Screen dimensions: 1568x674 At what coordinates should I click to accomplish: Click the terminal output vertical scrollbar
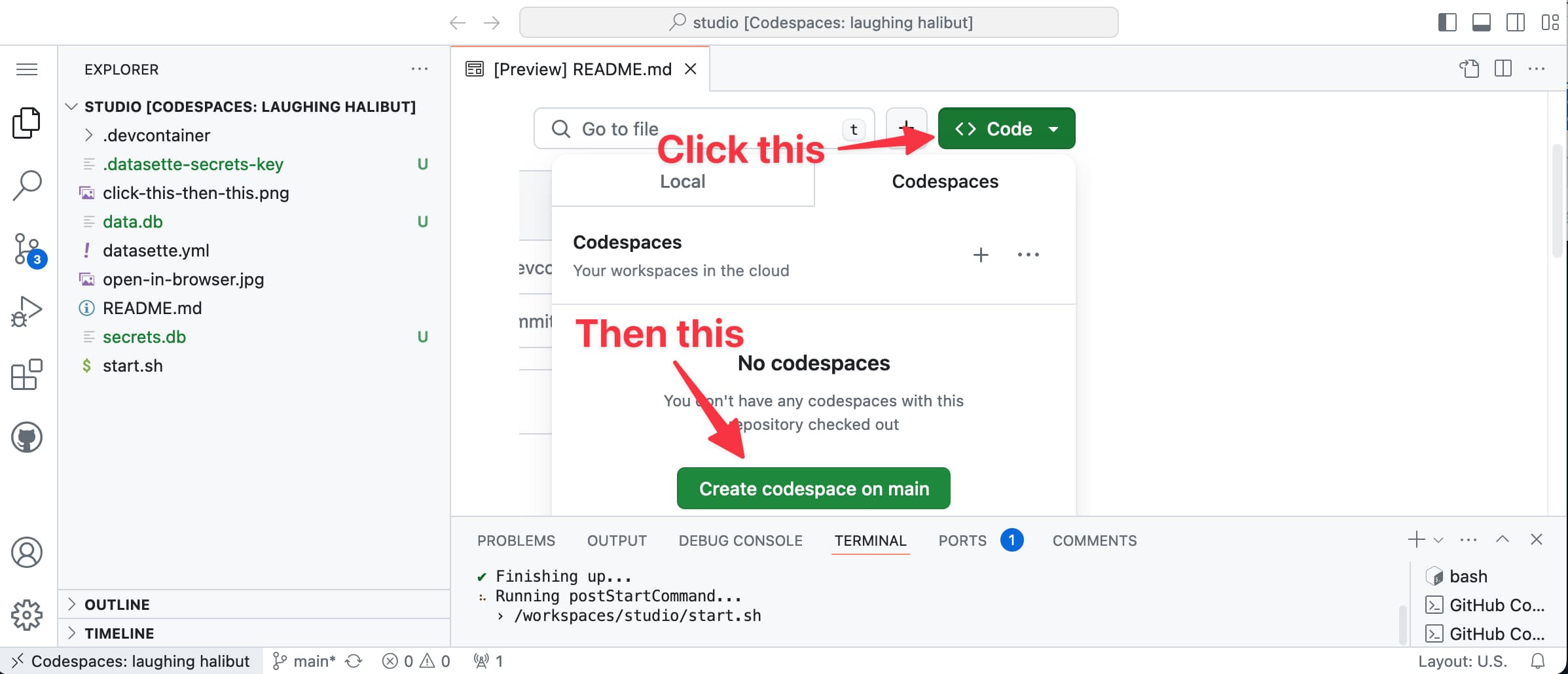pos(1402,624)
